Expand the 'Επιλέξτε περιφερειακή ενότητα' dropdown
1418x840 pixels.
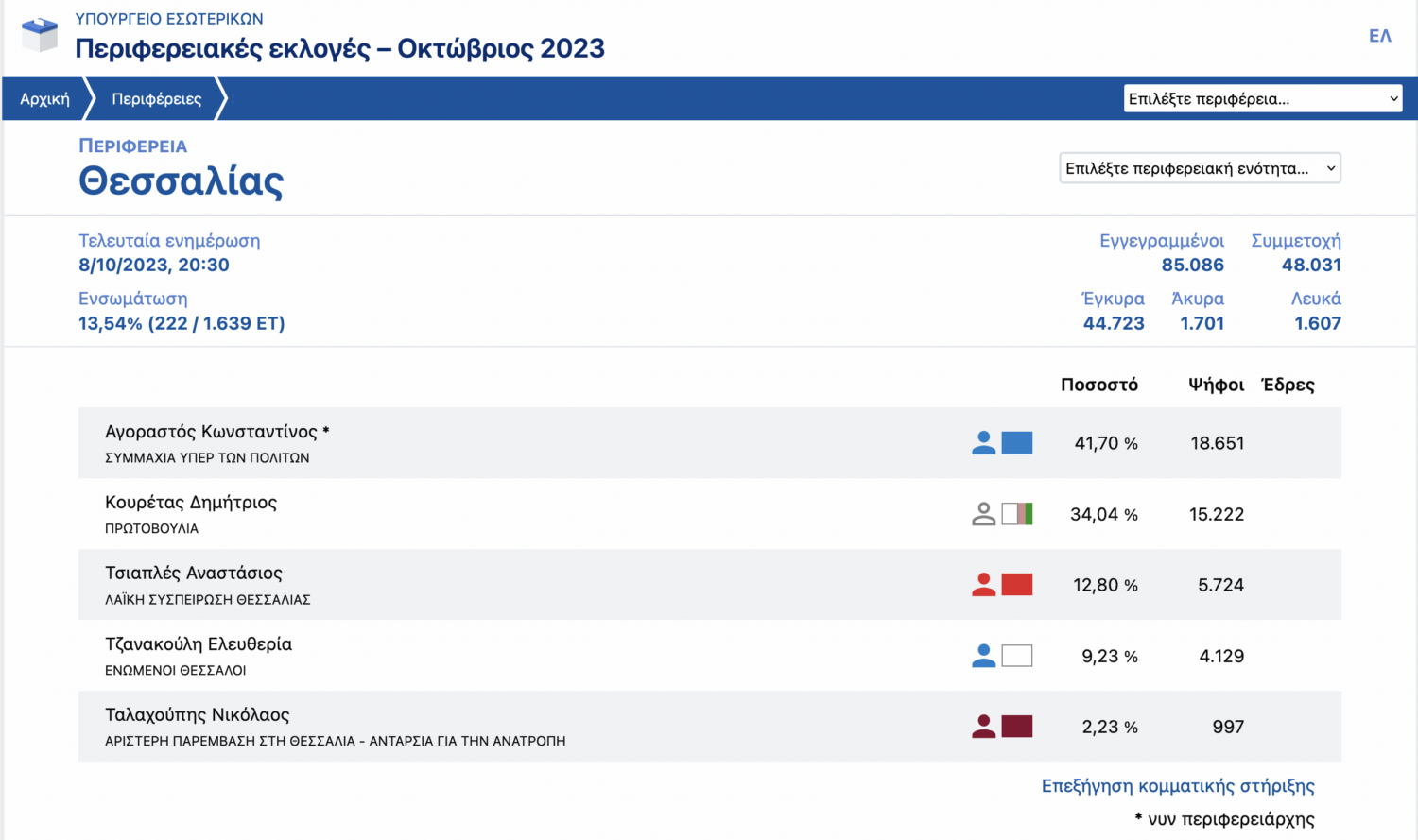pyautogui.click(x=1200, y=168)
